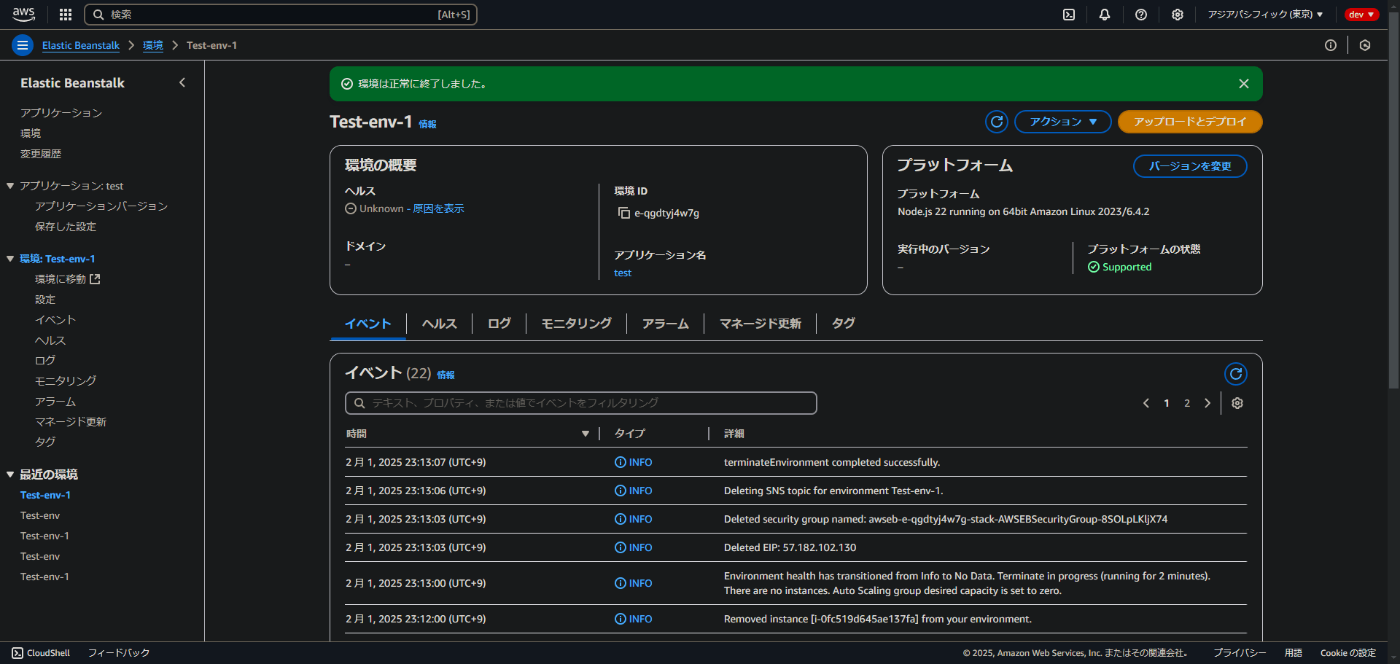This screenshot has width=1400, height=664.
Task: Open the region selector アジアパシフィック (東京)
Action: click(1265, 14)
